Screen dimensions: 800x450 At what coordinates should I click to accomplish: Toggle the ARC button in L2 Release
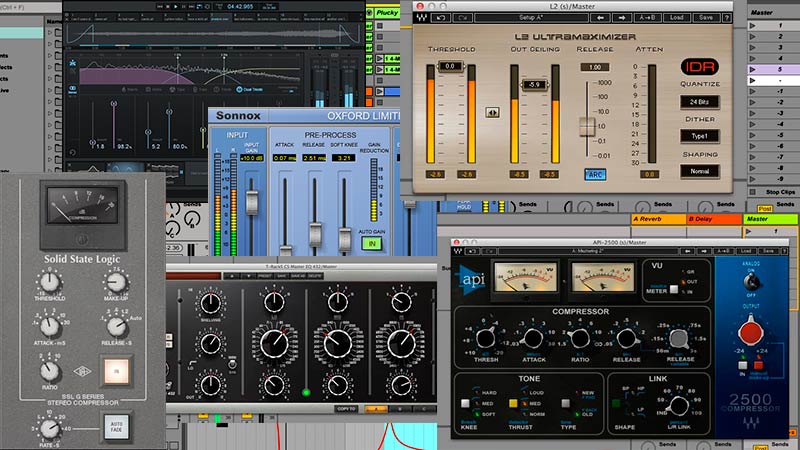tap(595, 174)
